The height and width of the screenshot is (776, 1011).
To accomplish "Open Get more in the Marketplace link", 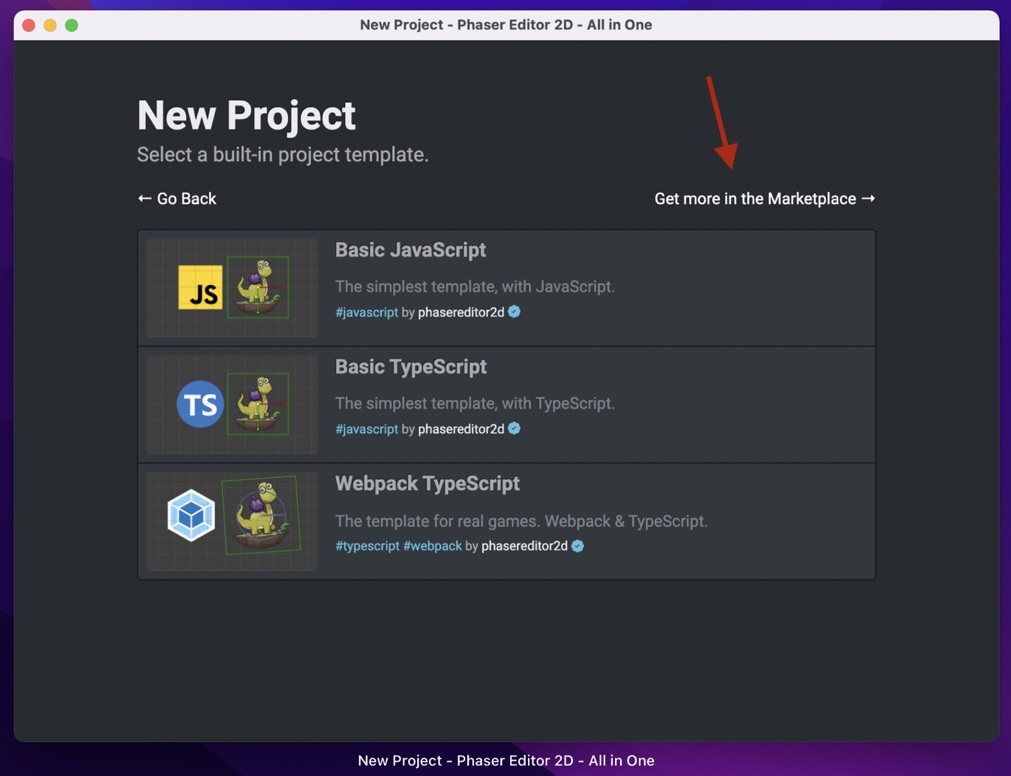I will point(765,199).
